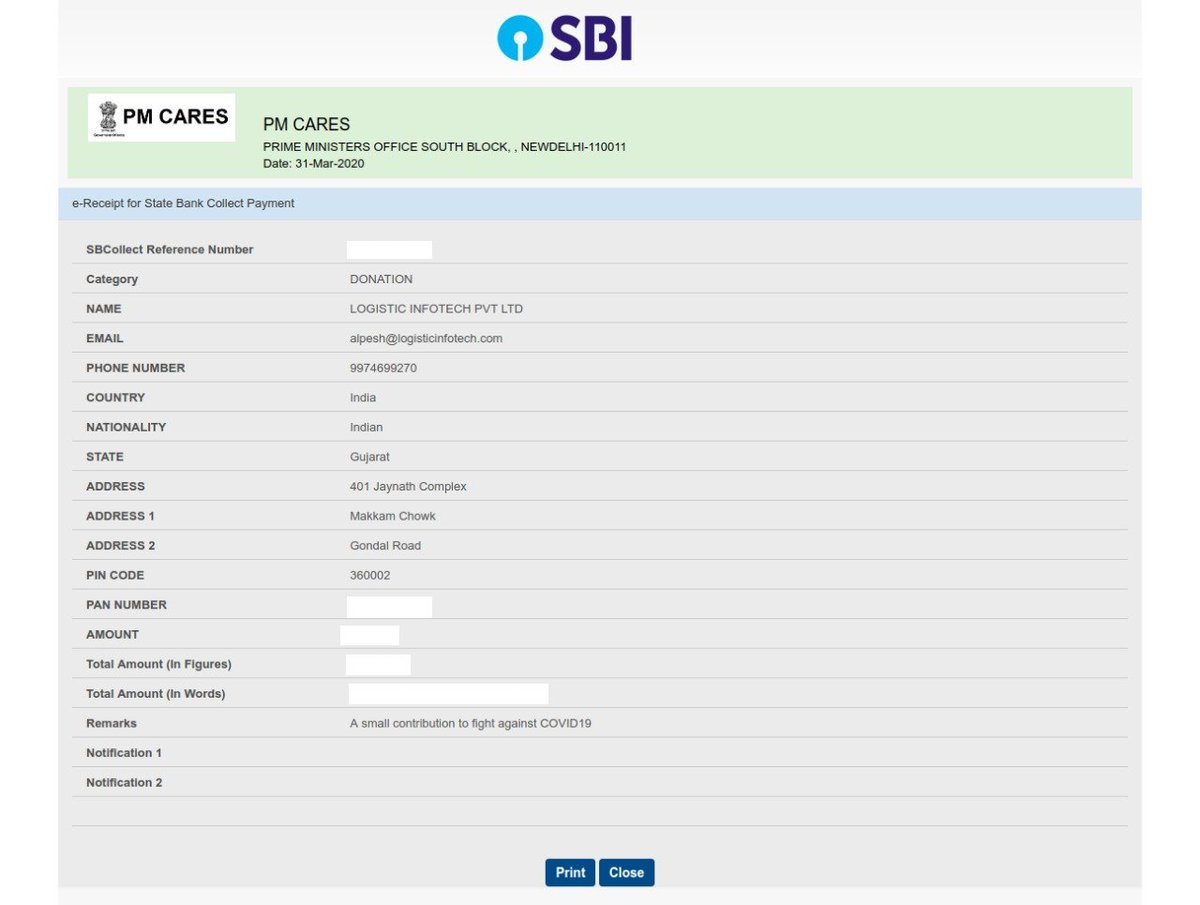Image resolution: width=1200 pixels, height=905 pixels.
Task: Click the Makkam Chowk value
Action: coord(393,516)
